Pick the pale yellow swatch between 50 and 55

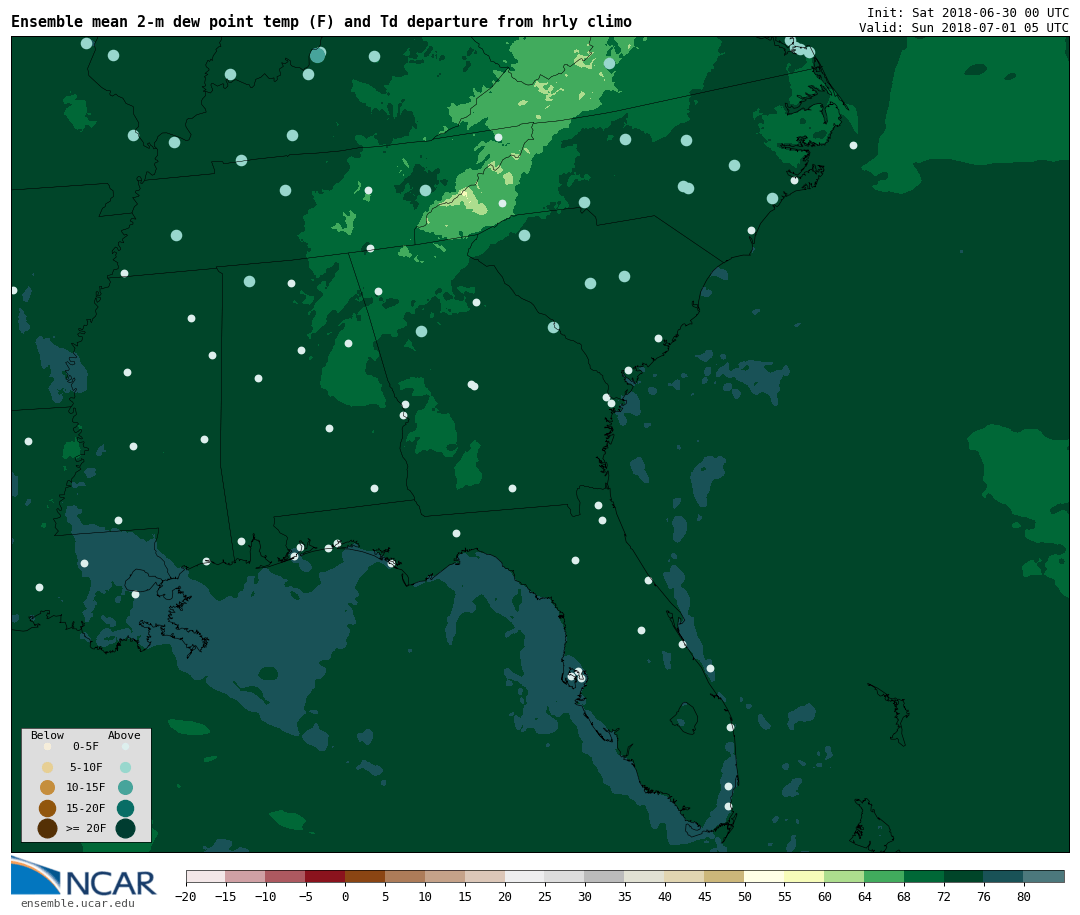click(x=765, y=876)
